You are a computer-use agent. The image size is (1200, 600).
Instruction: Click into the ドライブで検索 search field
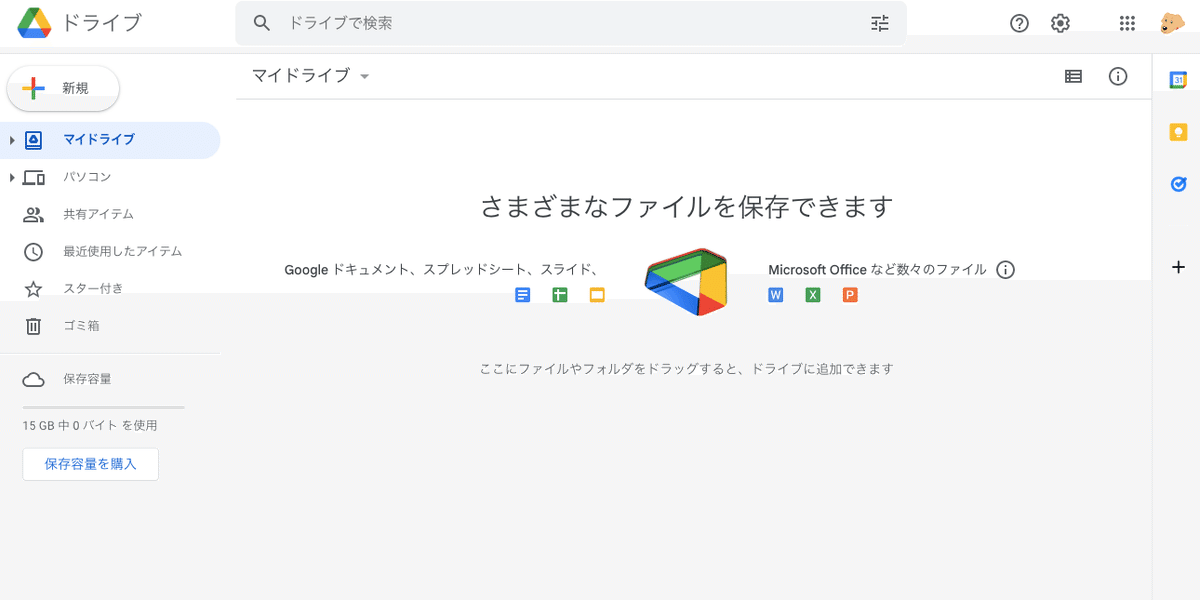[570, 23]
